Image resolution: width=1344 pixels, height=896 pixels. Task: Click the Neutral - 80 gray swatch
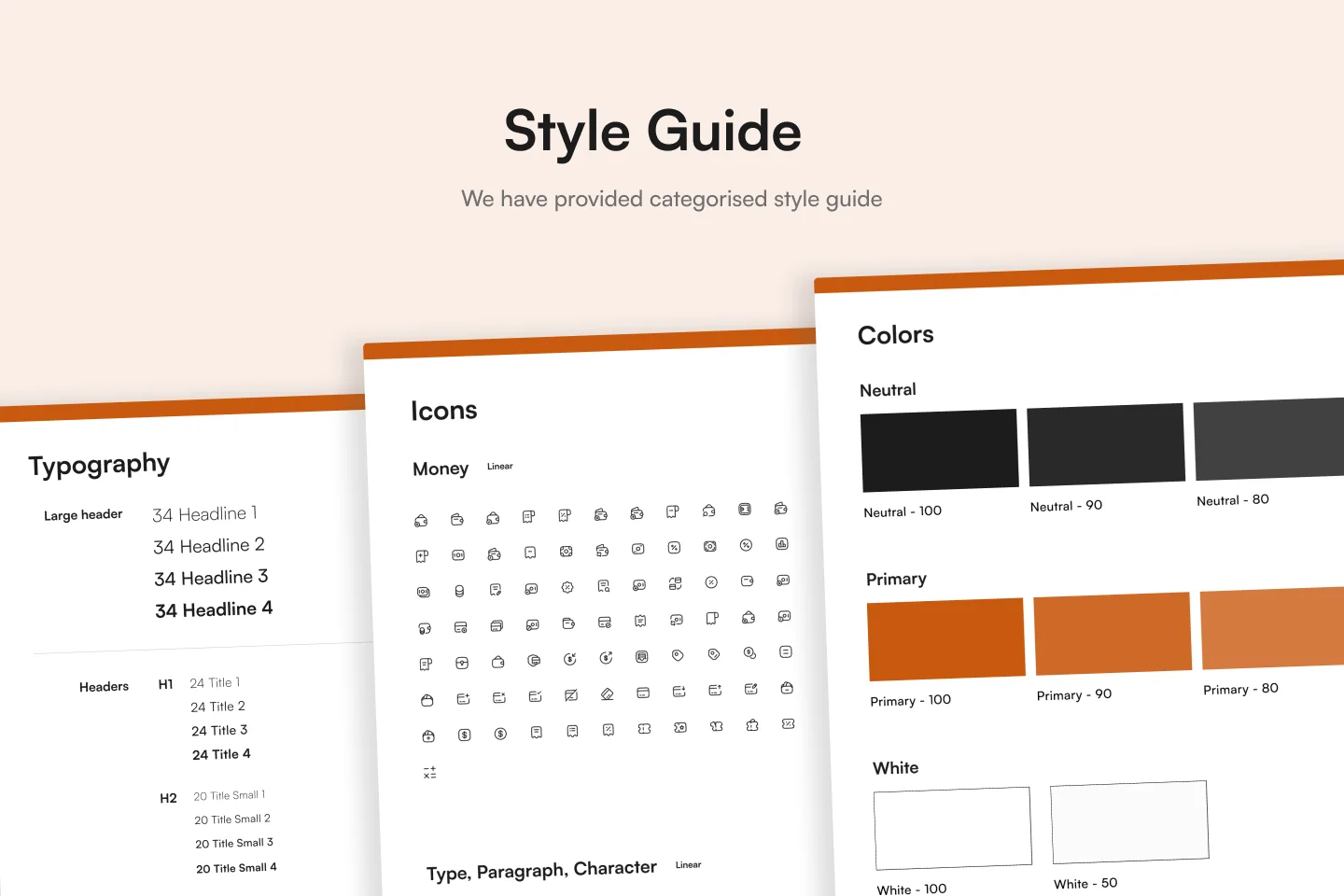click(1269, 440)
